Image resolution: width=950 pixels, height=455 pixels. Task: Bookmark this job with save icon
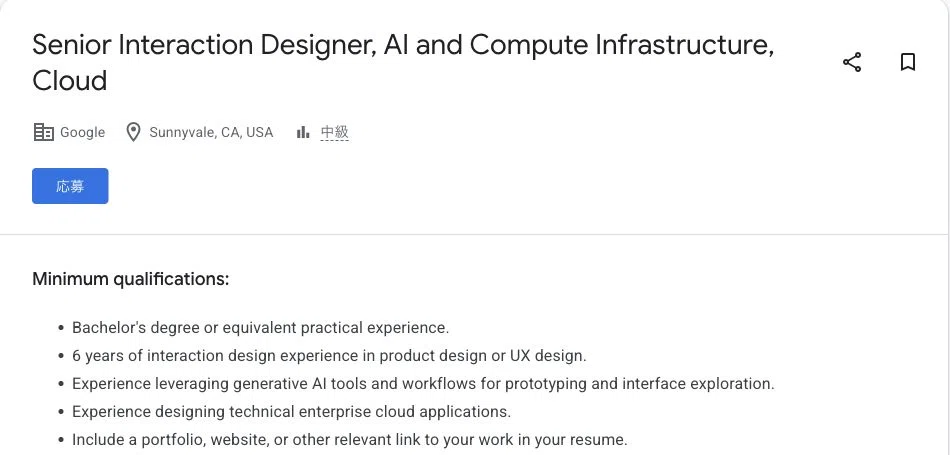click(907, 62)
